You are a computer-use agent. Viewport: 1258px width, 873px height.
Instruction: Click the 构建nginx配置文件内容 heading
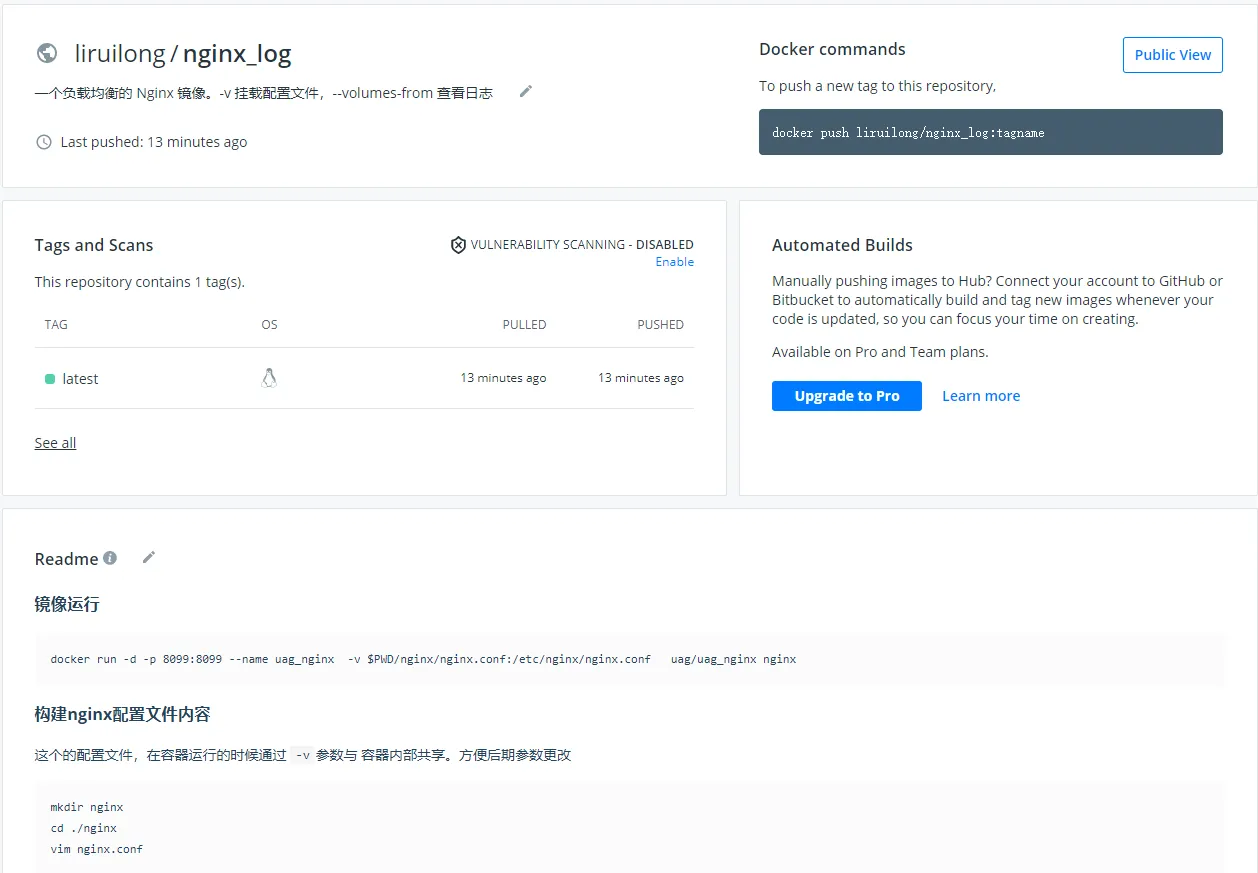click(122, 714)
